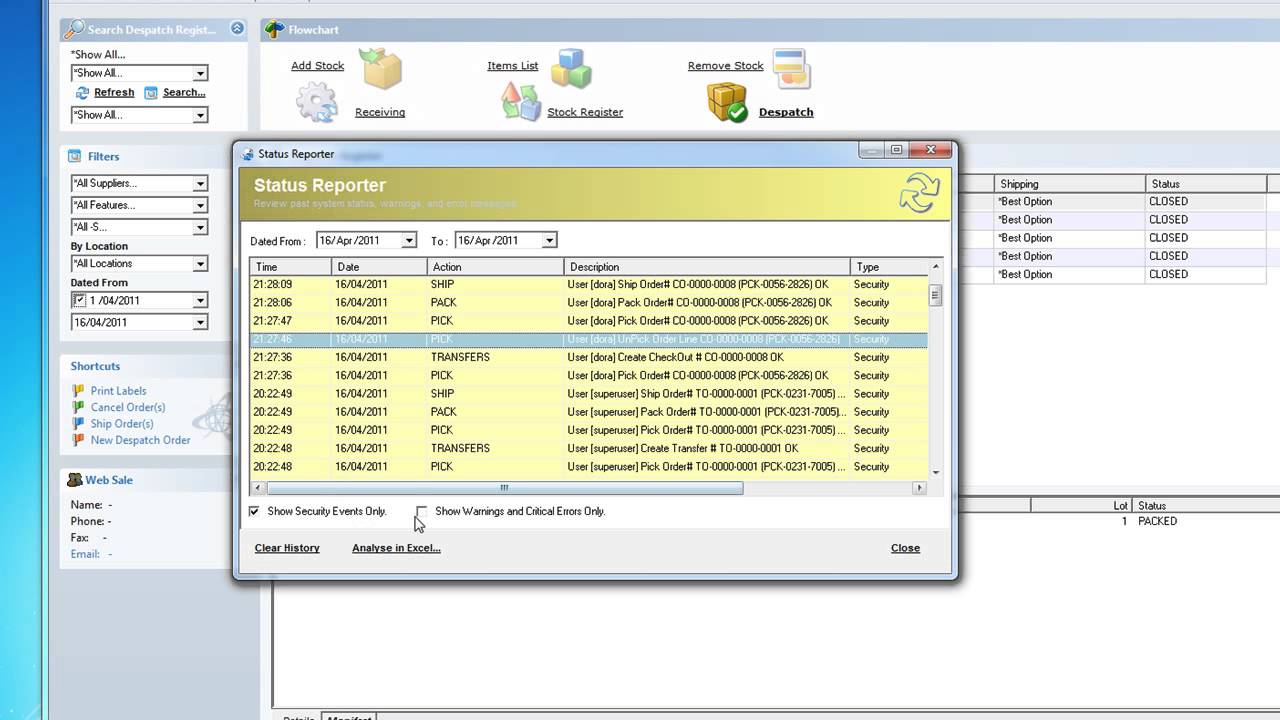1280x720 pixels.
Task: Select the 20:22:49 PACK log row
Action: tap(589, 412)
